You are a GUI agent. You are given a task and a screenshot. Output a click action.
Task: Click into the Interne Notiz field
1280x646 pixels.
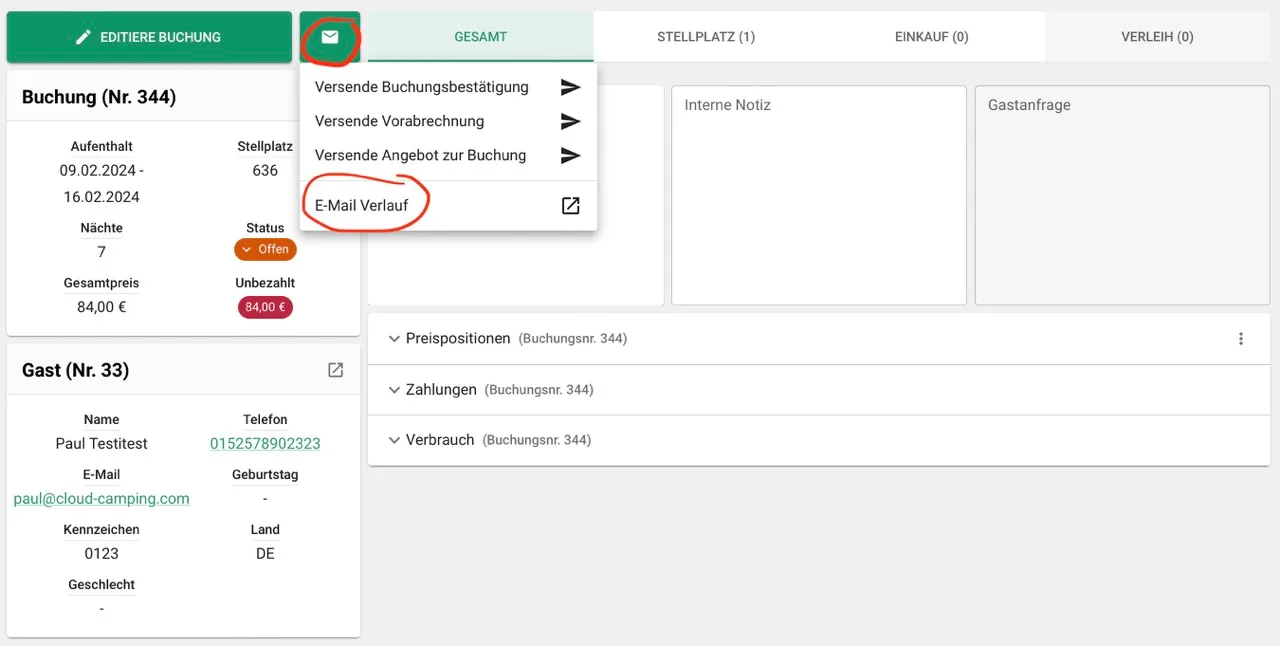click(819, 195)
